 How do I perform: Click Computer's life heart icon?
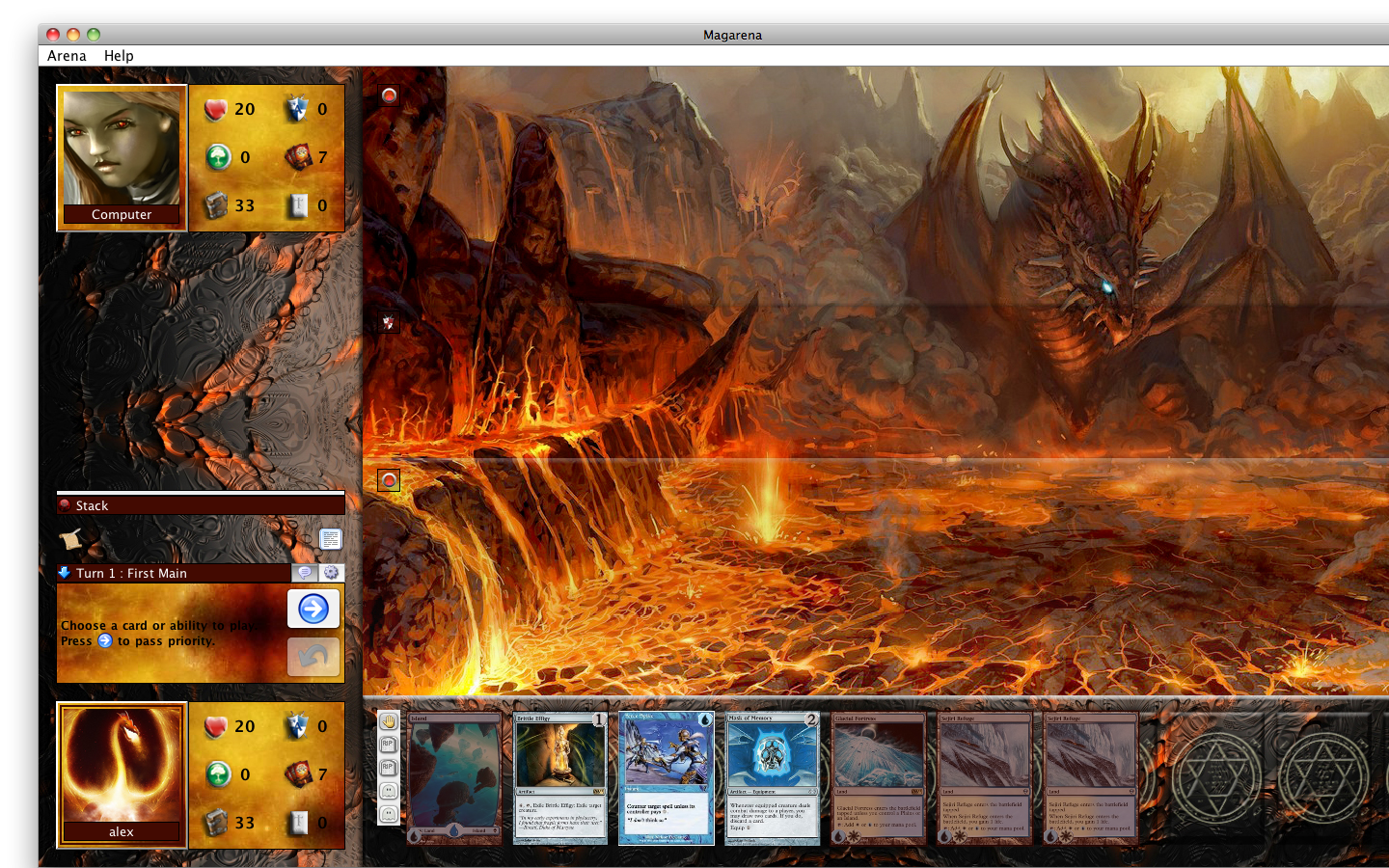click(x=216, y=109)
